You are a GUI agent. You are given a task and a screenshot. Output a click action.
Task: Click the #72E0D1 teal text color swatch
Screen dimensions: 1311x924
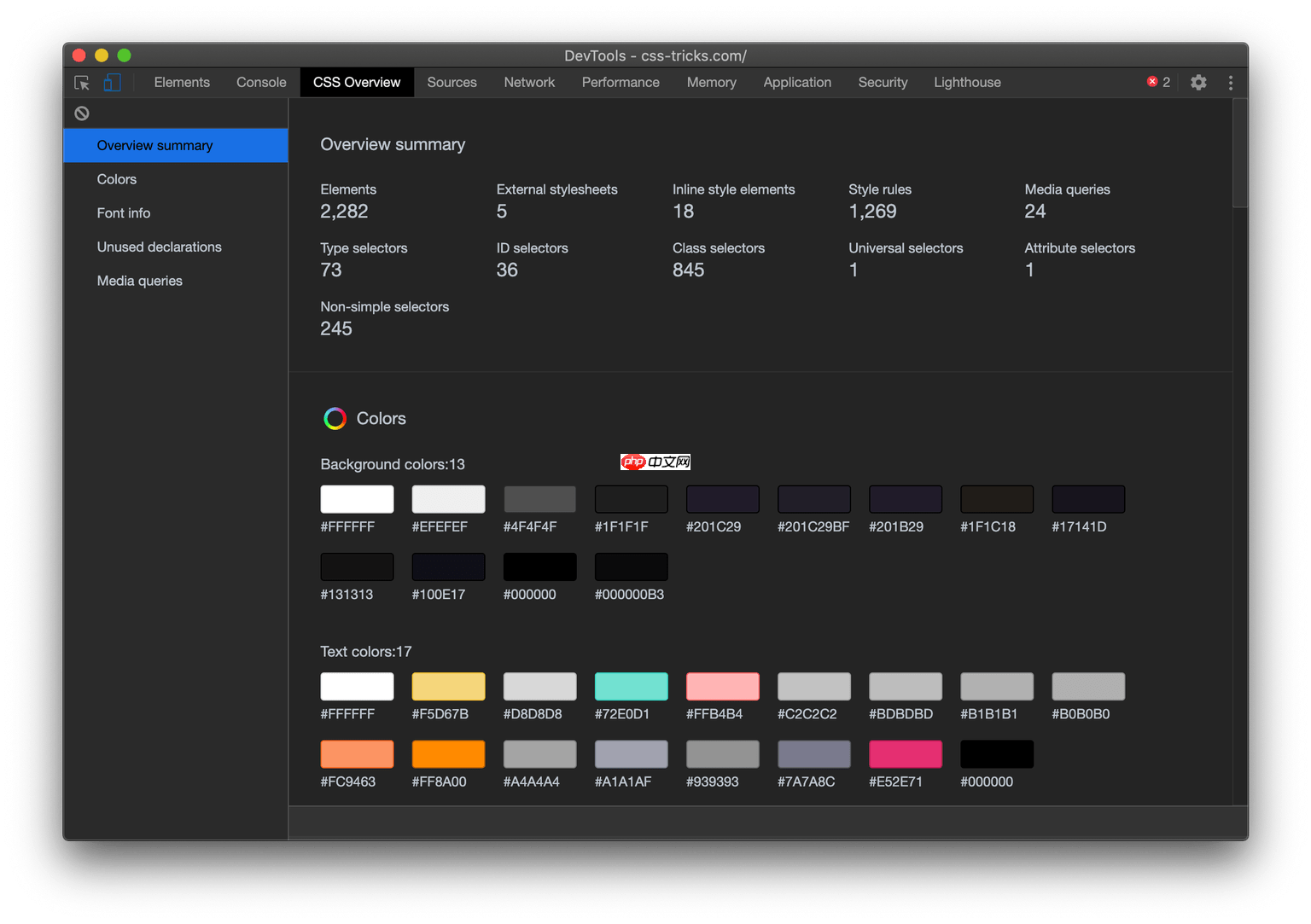[631, 687]
